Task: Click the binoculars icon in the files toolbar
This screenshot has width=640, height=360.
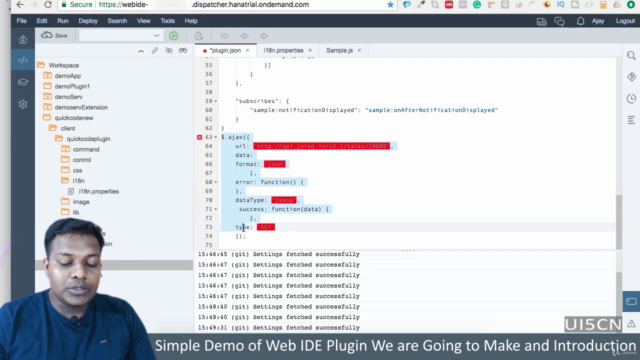Action: [183, 51]
